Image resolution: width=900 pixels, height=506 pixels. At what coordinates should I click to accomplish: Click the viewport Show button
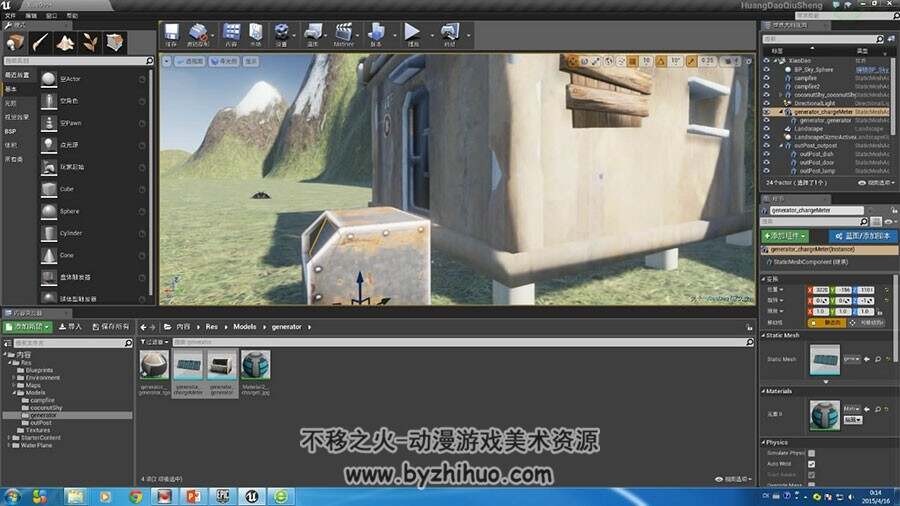point(251,61)
